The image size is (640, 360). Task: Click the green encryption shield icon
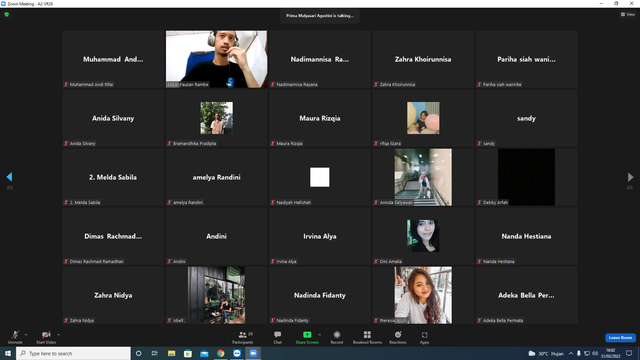(7, 14)
